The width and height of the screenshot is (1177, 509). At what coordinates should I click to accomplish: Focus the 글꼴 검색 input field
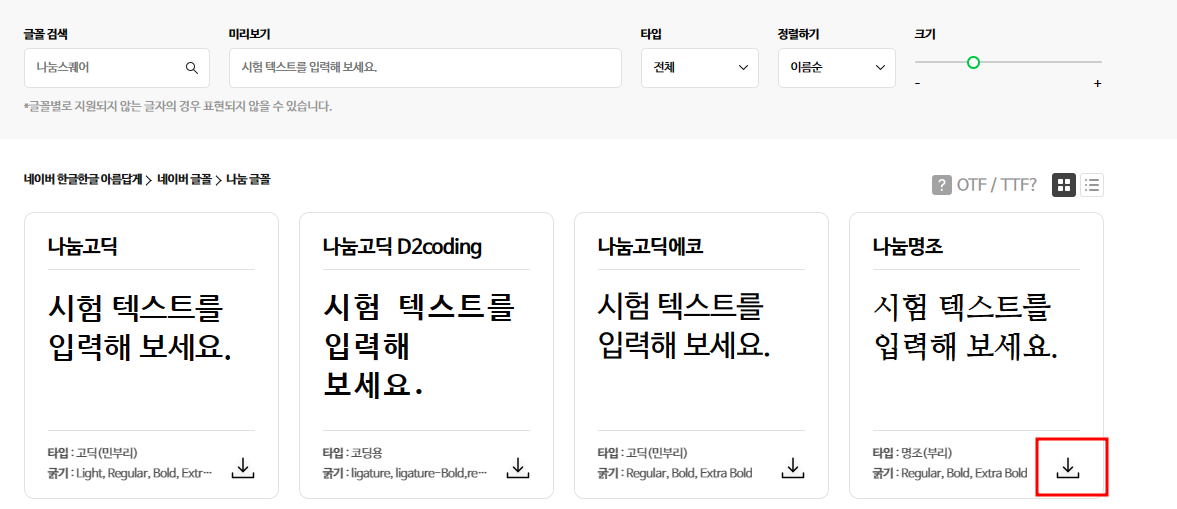pos(117,68)
